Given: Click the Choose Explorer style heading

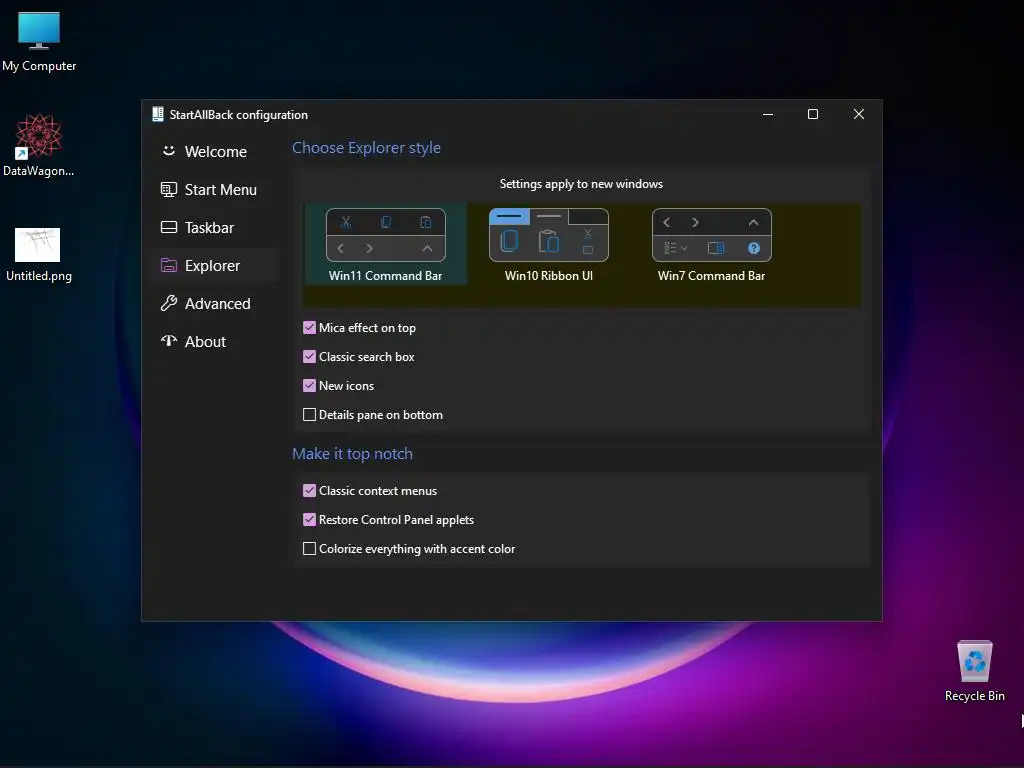Looking at the screenshot, I should coord(366,148).
